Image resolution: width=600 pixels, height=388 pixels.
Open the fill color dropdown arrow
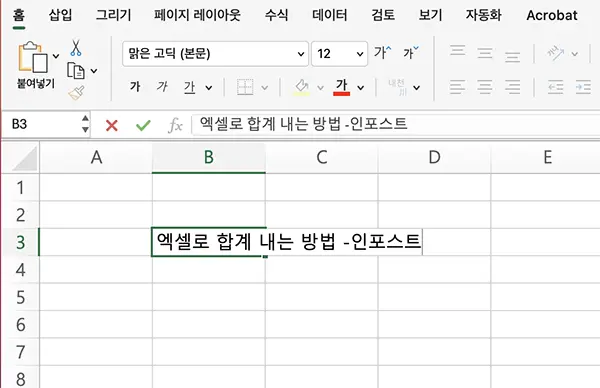tap(321, 88)
